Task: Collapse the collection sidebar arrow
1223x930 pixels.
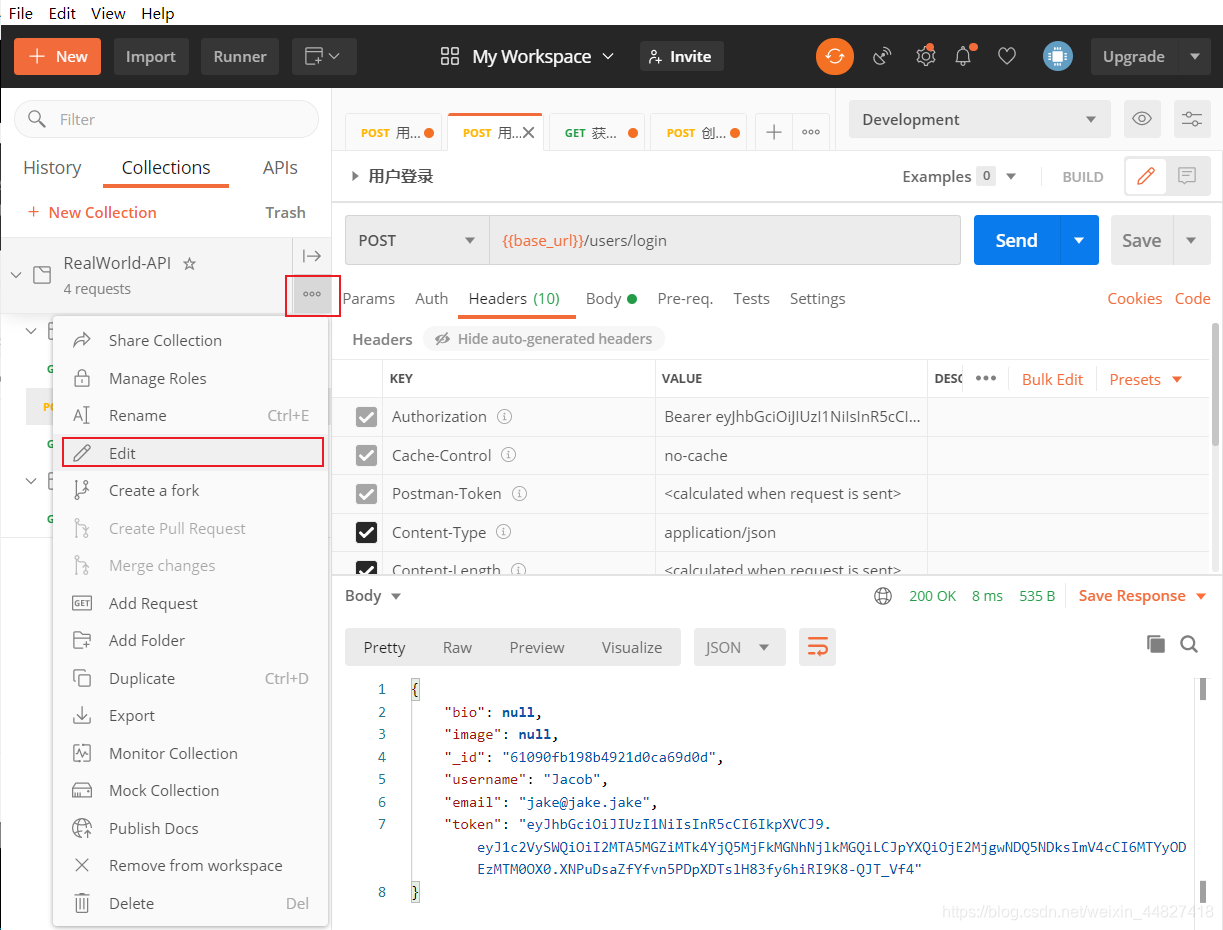Action: [x=312, y=256]
